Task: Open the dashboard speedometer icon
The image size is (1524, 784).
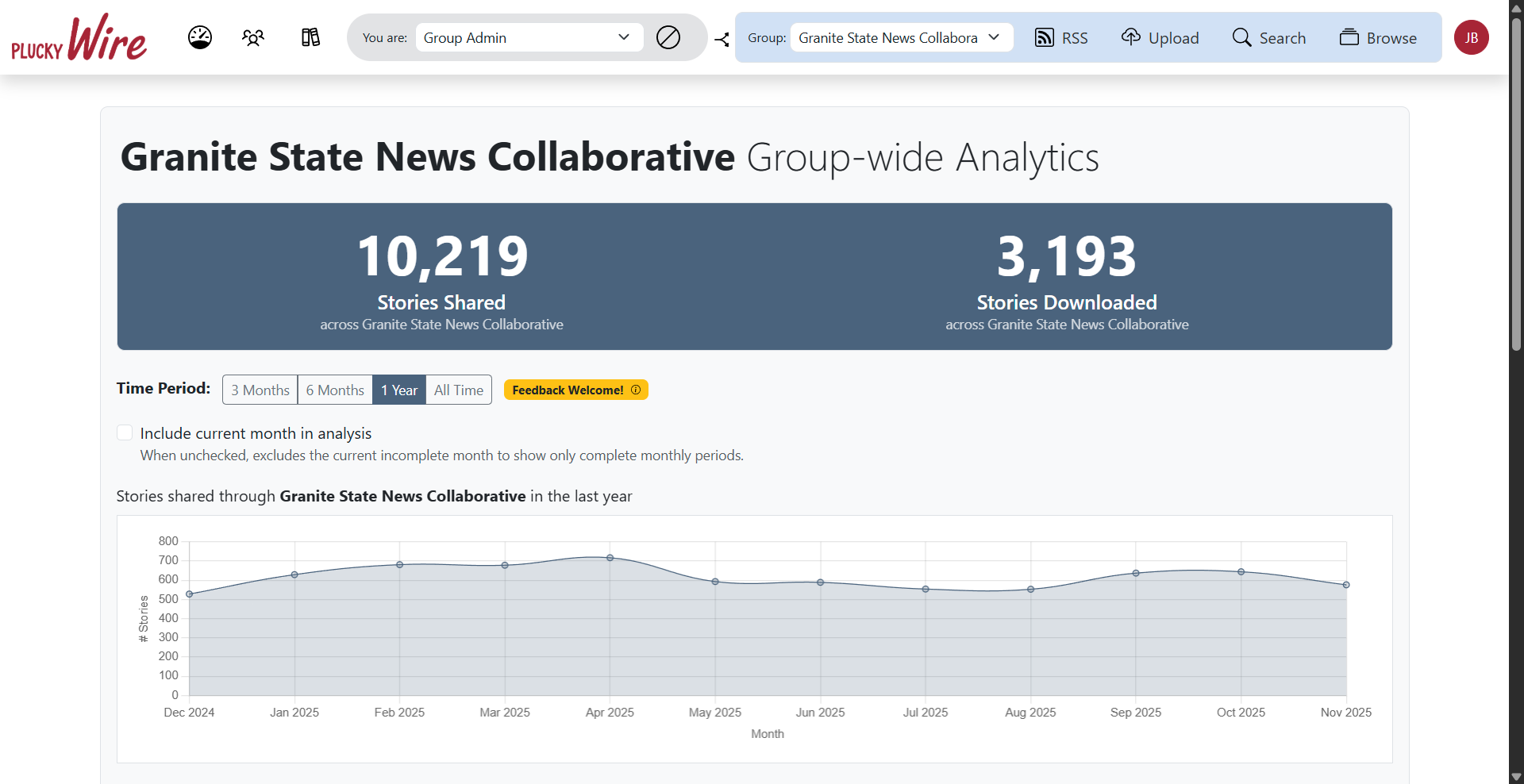Action: coord(199,37)
